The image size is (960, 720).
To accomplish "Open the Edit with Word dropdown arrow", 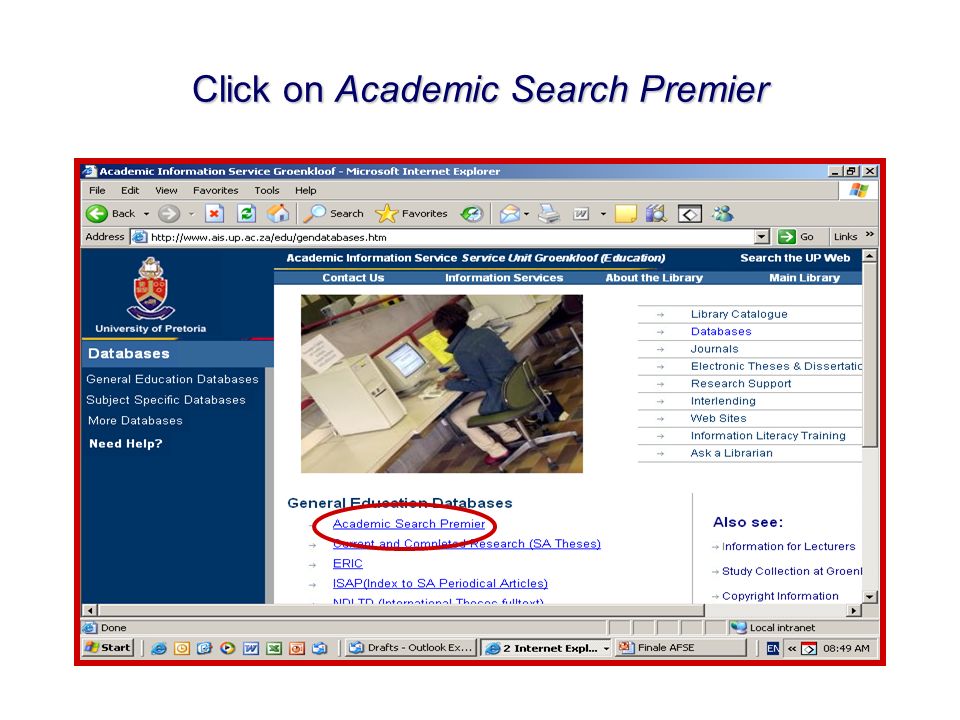I will [x=603, y=214].
